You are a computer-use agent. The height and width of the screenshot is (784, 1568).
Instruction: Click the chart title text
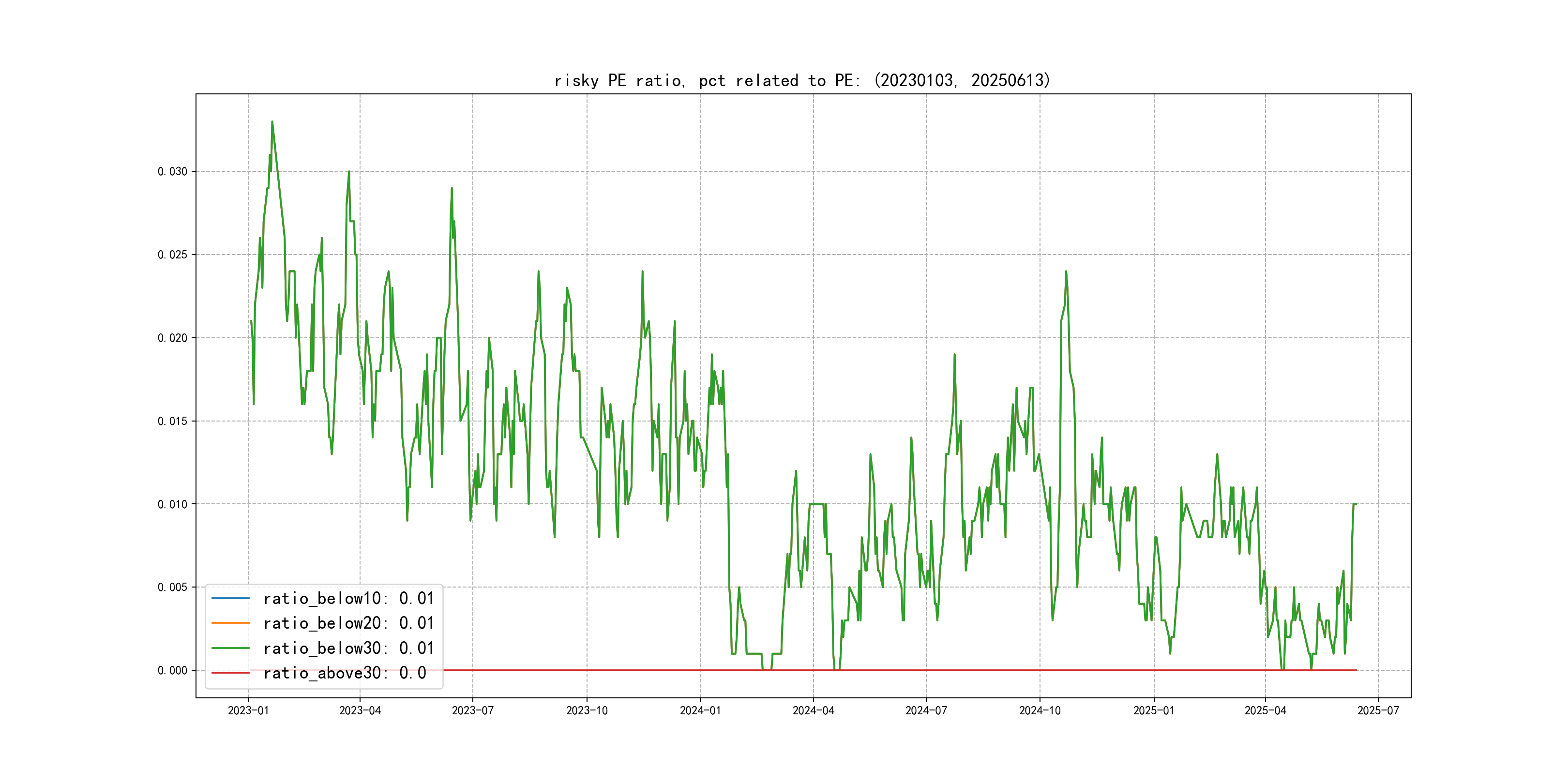point(802,80)
